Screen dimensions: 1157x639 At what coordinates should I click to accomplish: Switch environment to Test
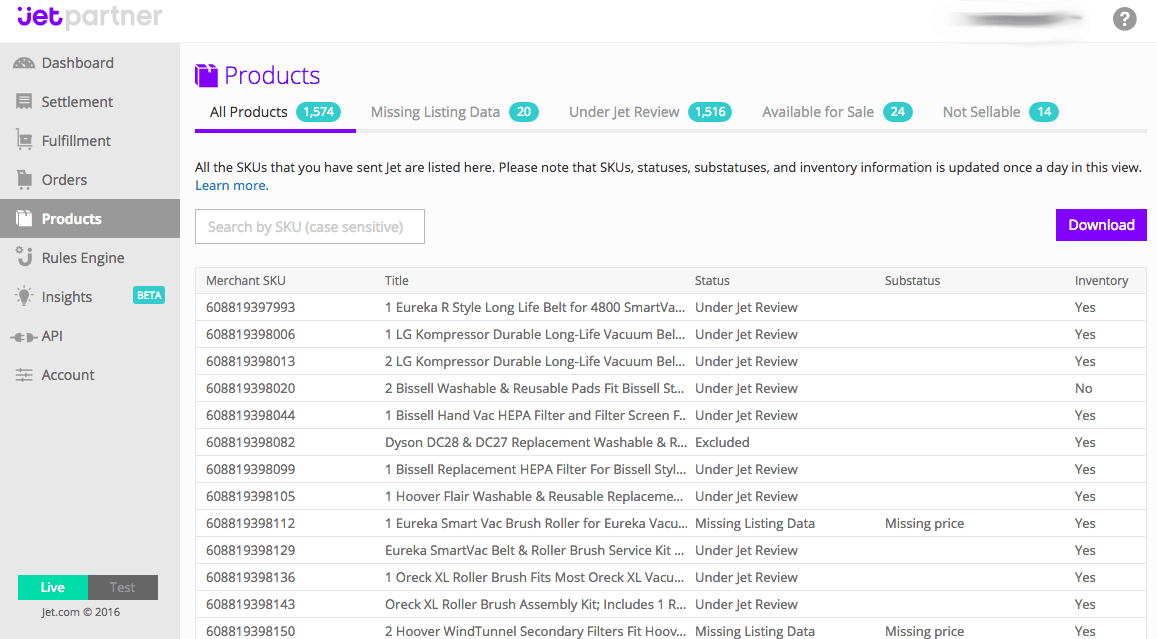(122, 587)
